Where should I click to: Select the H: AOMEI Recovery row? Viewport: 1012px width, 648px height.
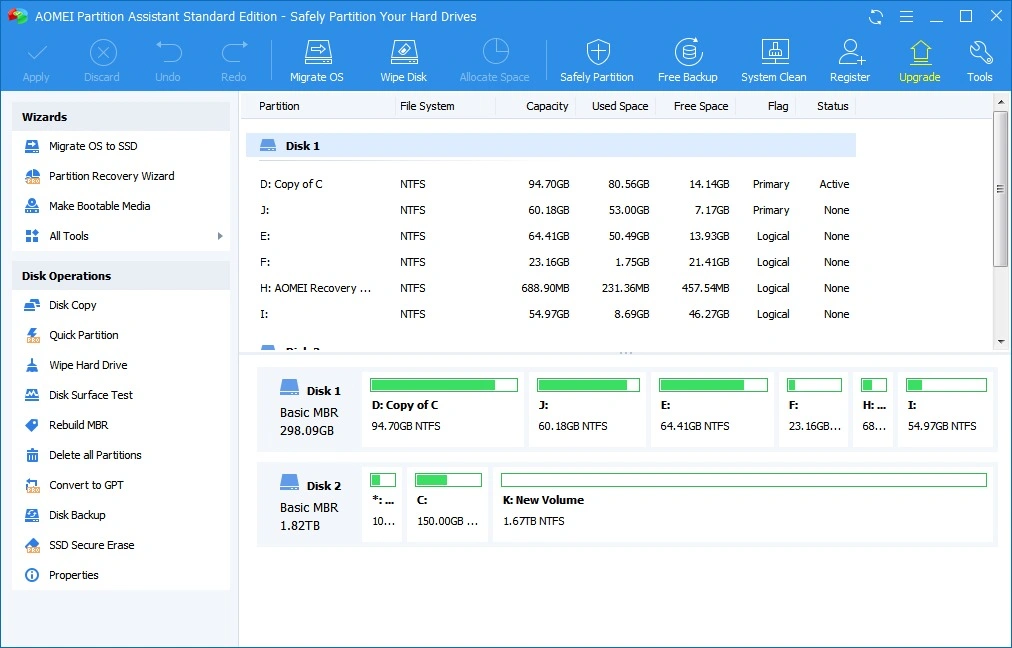pos(551,289)
